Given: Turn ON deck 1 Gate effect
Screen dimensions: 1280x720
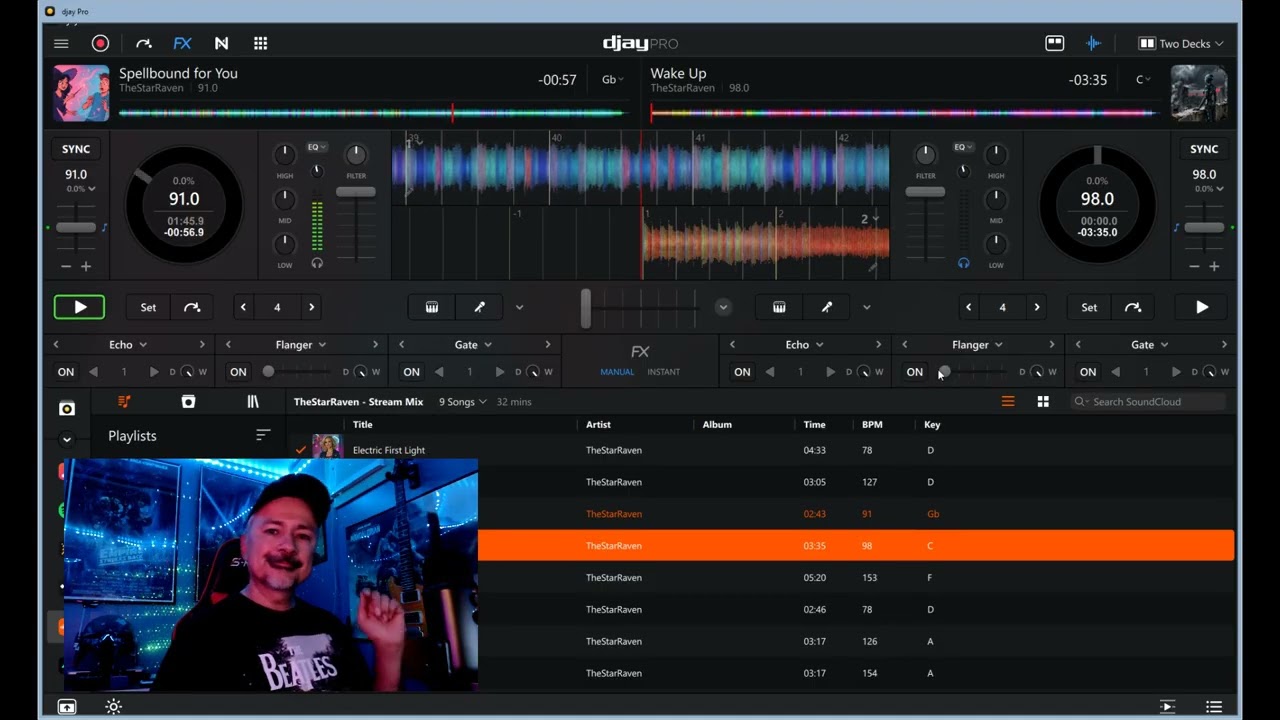Looking at the screenshot, I should click(x=411, y=372).
